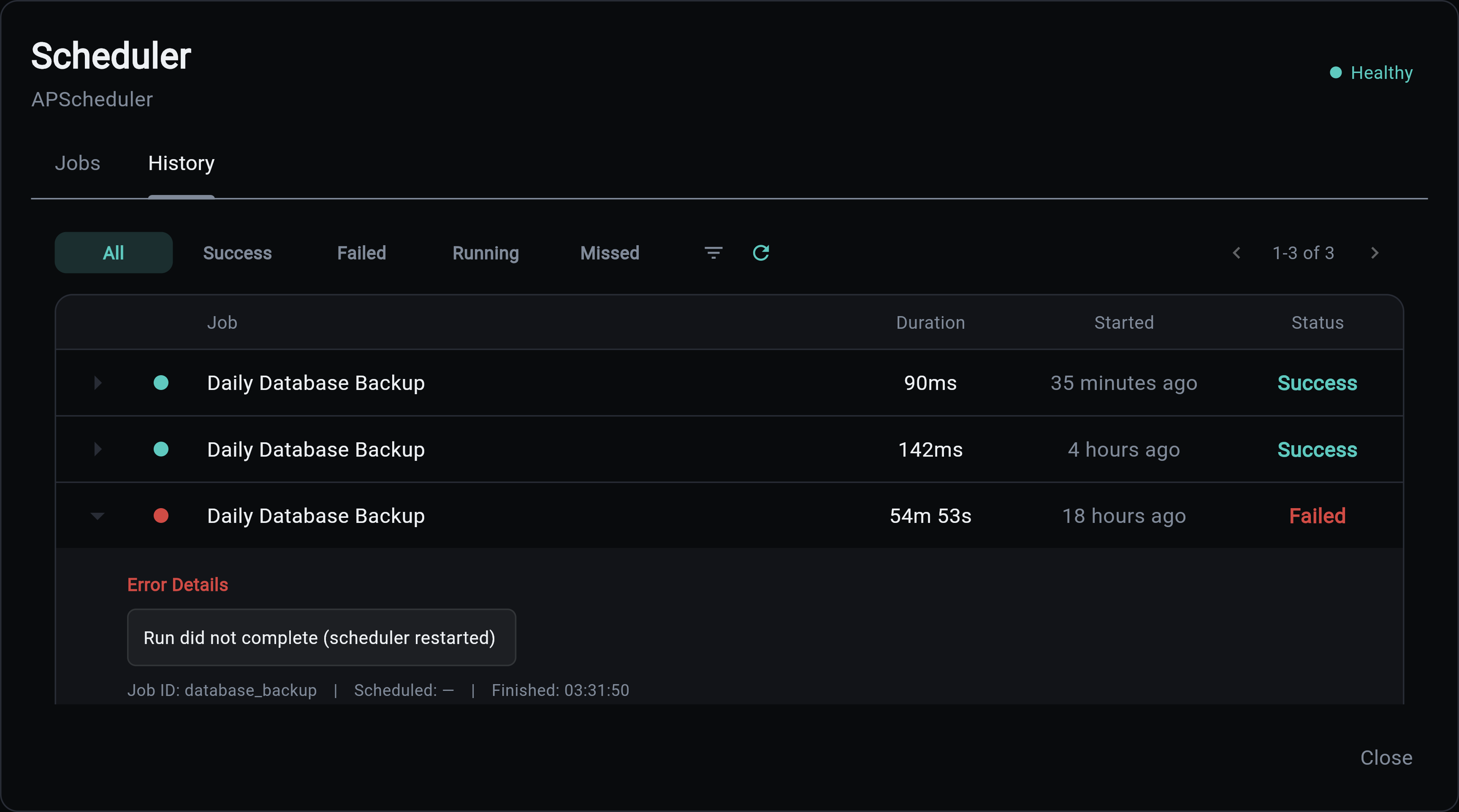Click the 54m 53s duration value
The height and width of the screenshot is (812, 1459).
point(930,515)
